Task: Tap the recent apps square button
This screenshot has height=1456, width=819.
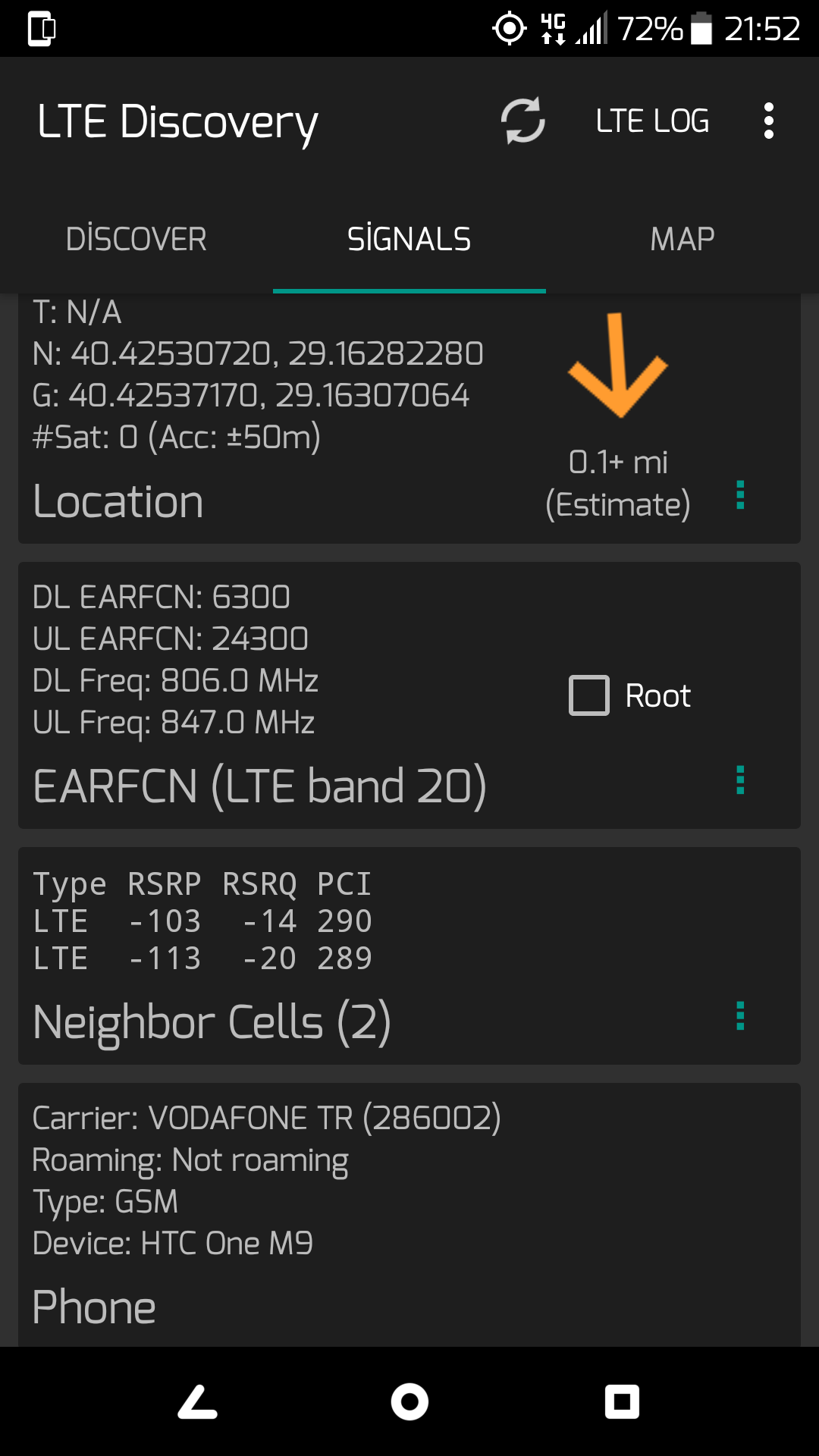Action: [x=622, y=1401]
